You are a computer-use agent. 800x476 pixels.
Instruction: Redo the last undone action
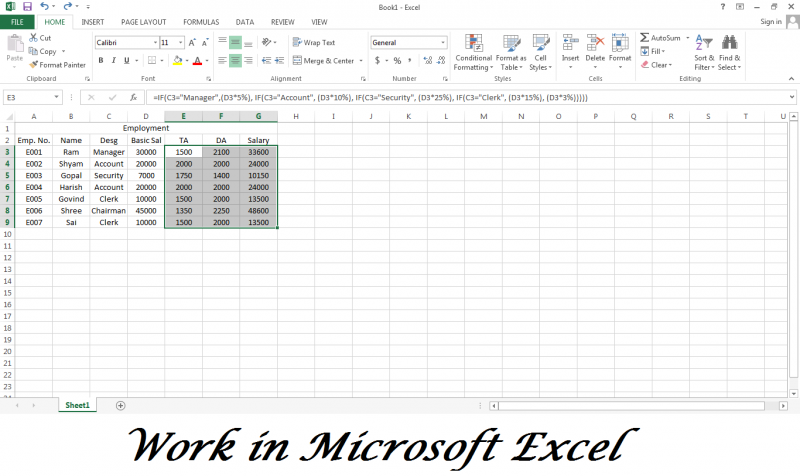click(67, 7)
